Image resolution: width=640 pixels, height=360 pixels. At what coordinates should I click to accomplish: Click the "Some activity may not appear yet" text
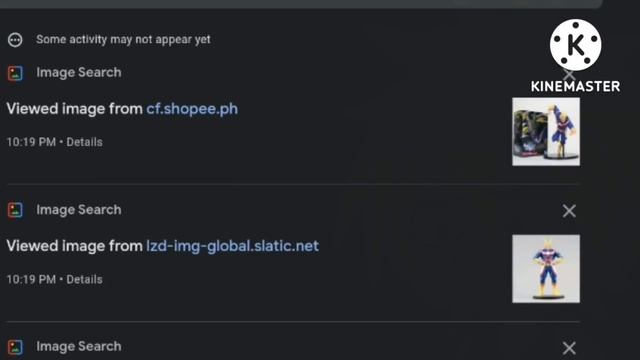[x=123, y=40]
